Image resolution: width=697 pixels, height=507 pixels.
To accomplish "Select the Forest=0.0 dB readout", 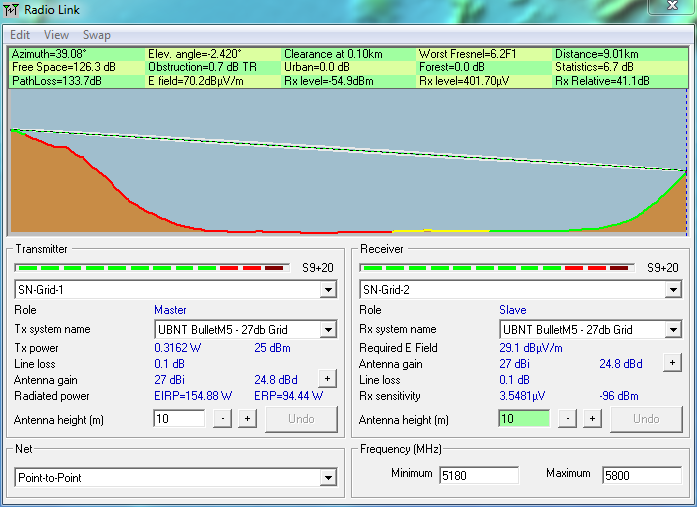I will pyautogui.click(x=452, y=67).
